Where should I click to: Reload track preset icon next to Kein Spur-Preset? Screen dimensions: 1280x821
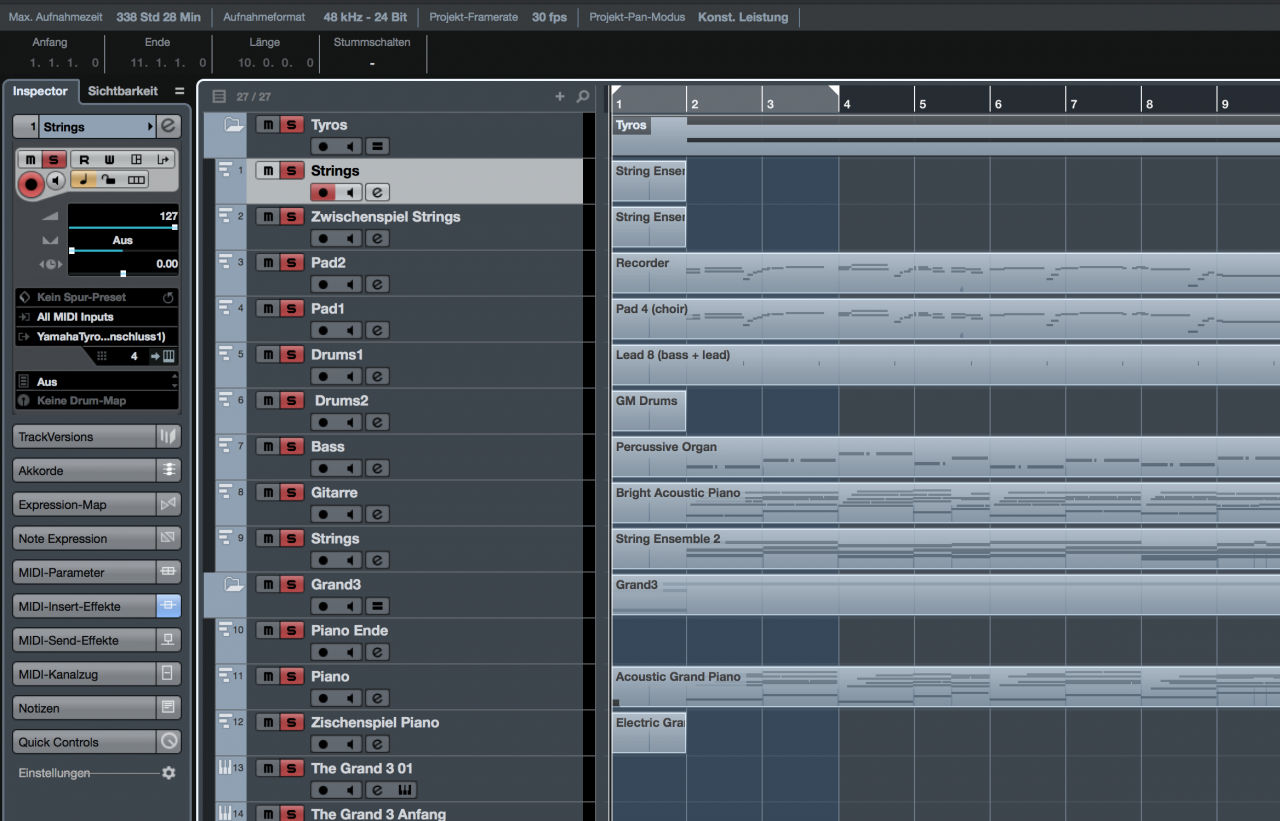(168, 297)
